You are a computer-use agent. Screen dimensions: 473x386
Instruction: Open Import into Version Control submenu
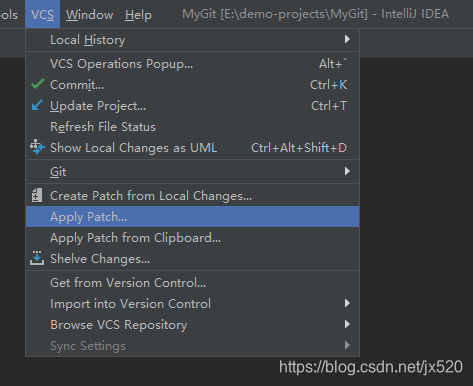click(x=192, y=304)
